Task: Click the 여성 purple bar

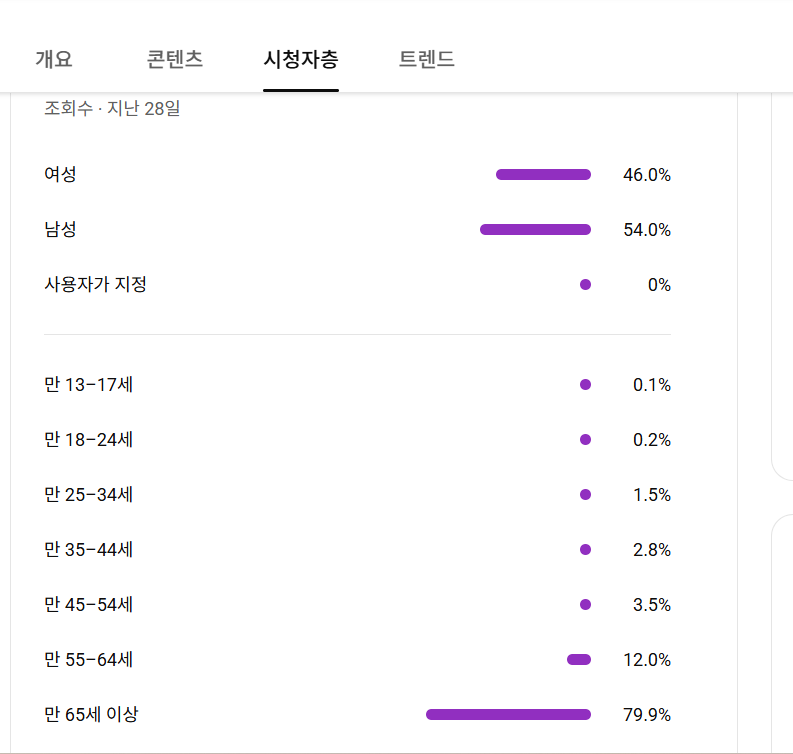Action: 543,175
